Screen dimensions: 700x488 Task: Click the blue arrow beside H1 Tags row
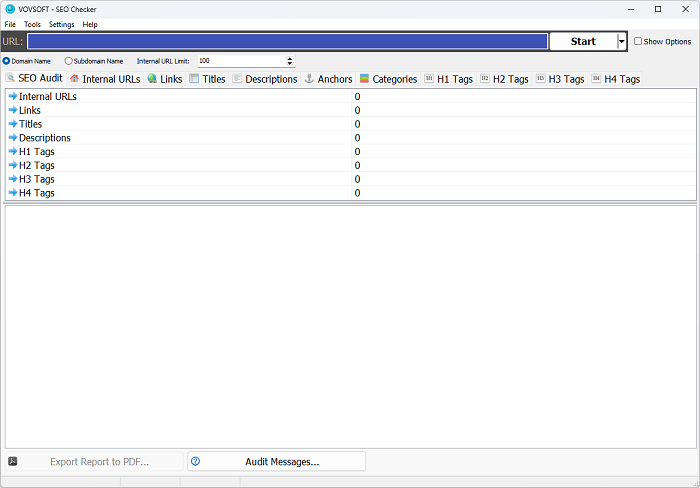point(13,151)
